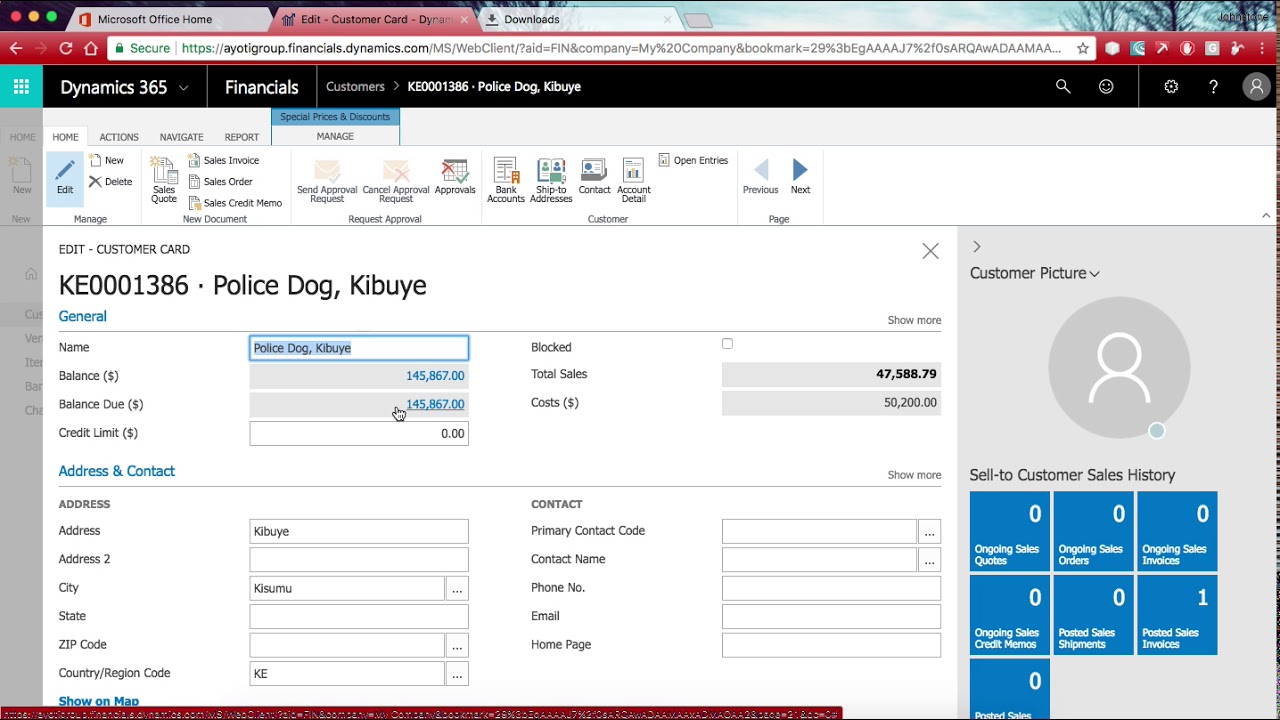Open ZIP Code lookup ellipsis button
The height and width of the screenshot is (720, 1280).
[x=457, y=645]
